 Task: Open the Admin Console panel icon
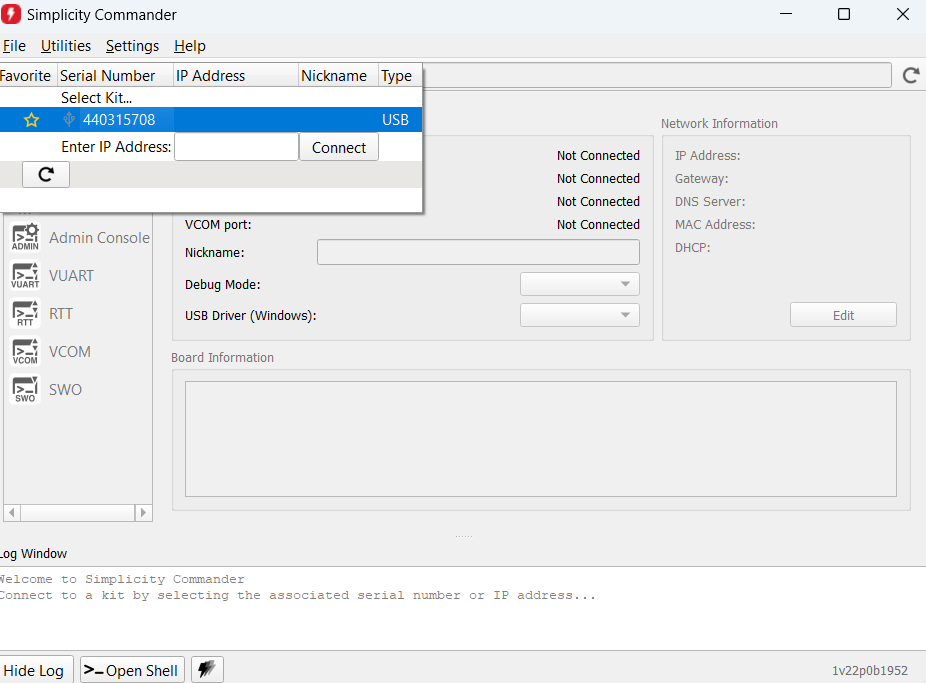pos(25,238)
